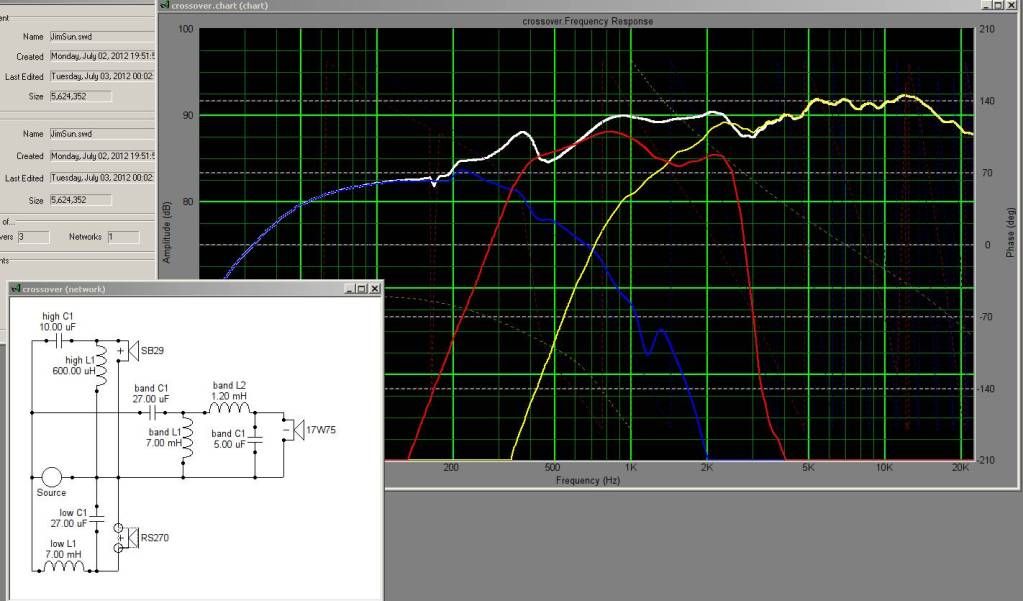Click the 'crossover.Frequency Response' chart title

587,21
